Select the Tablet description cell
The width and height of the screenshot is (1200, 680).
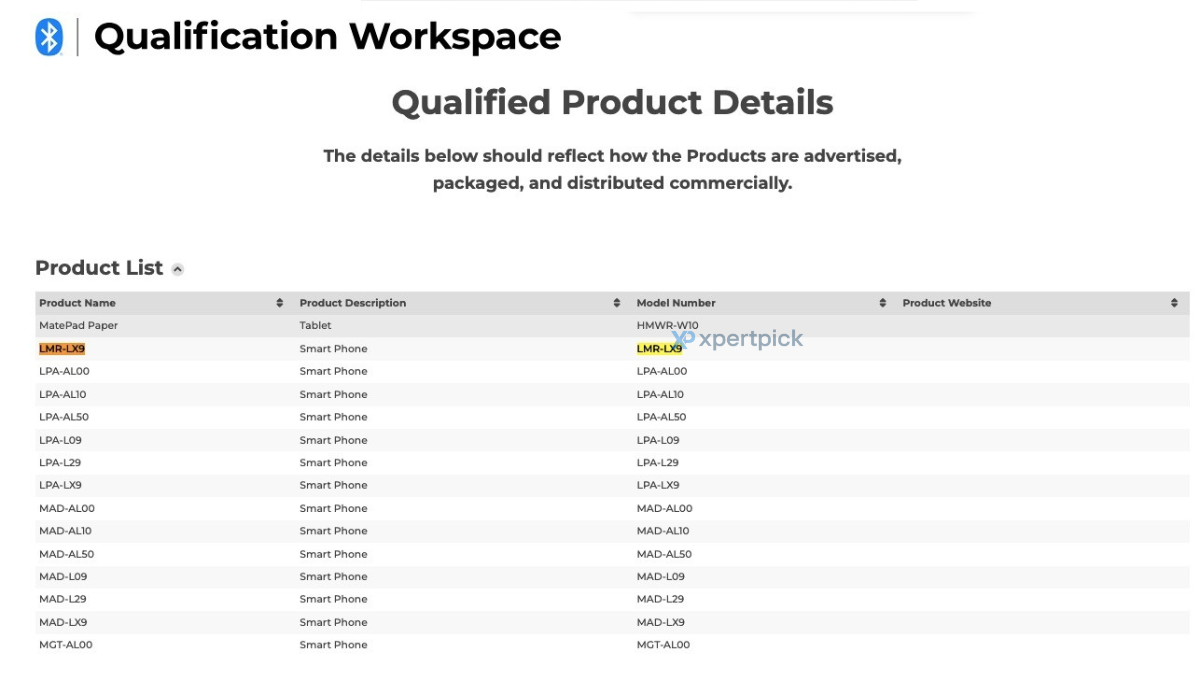tap(315, 326)
